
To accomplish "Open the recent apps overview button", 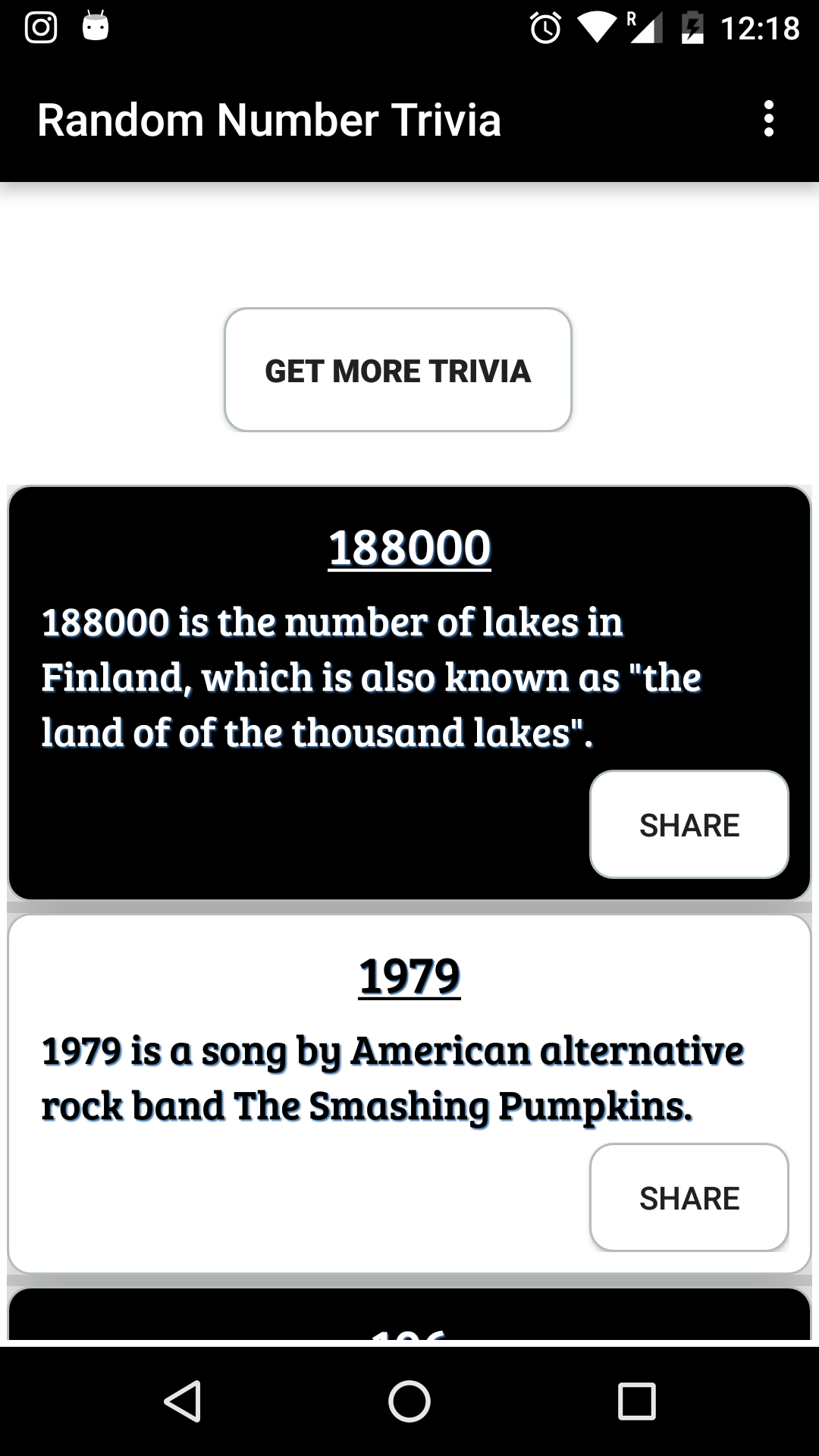I will 636,1401.
